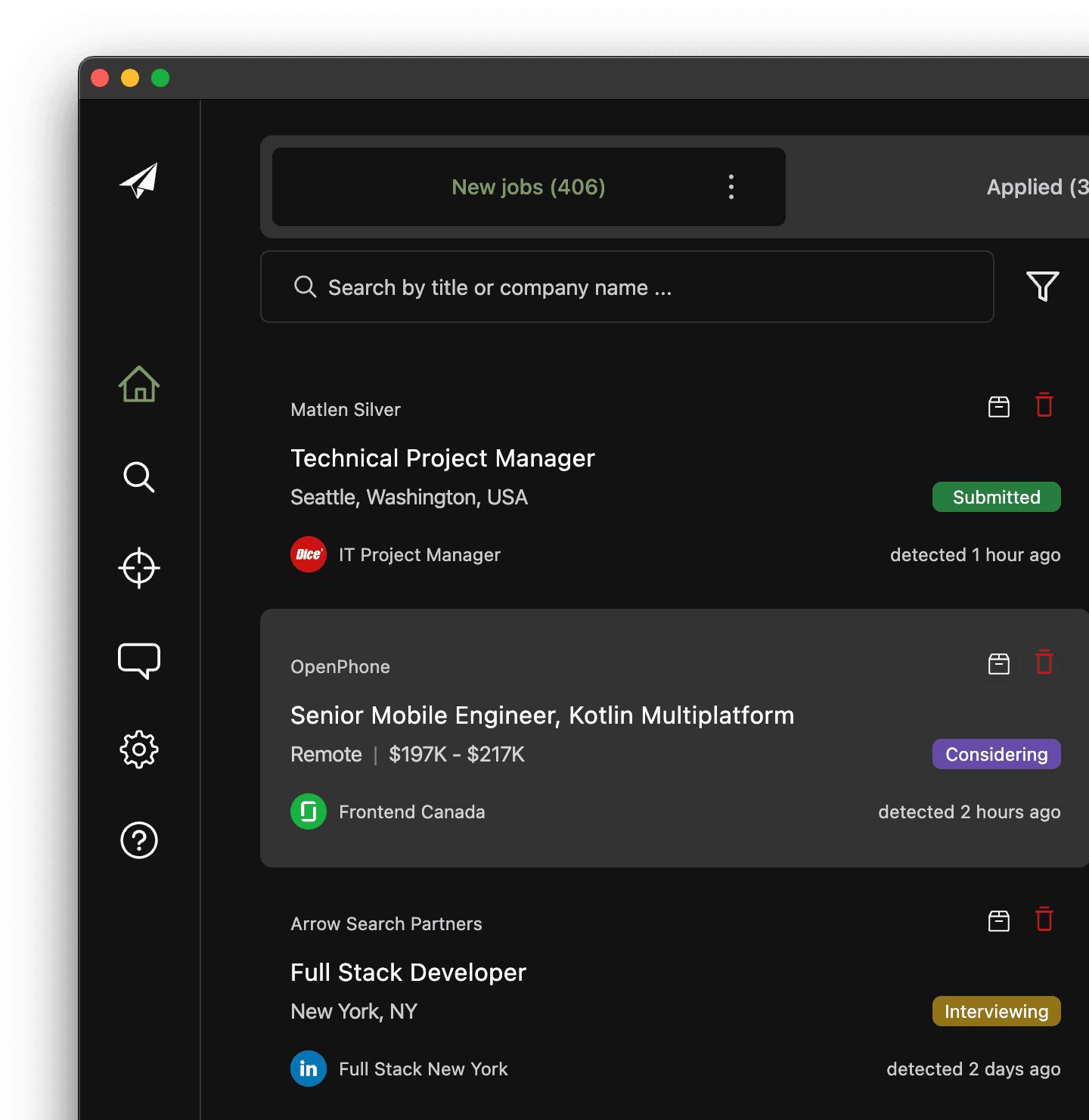Open the search panel from the sidebar

pyautogui.click(x=138, y=477)
